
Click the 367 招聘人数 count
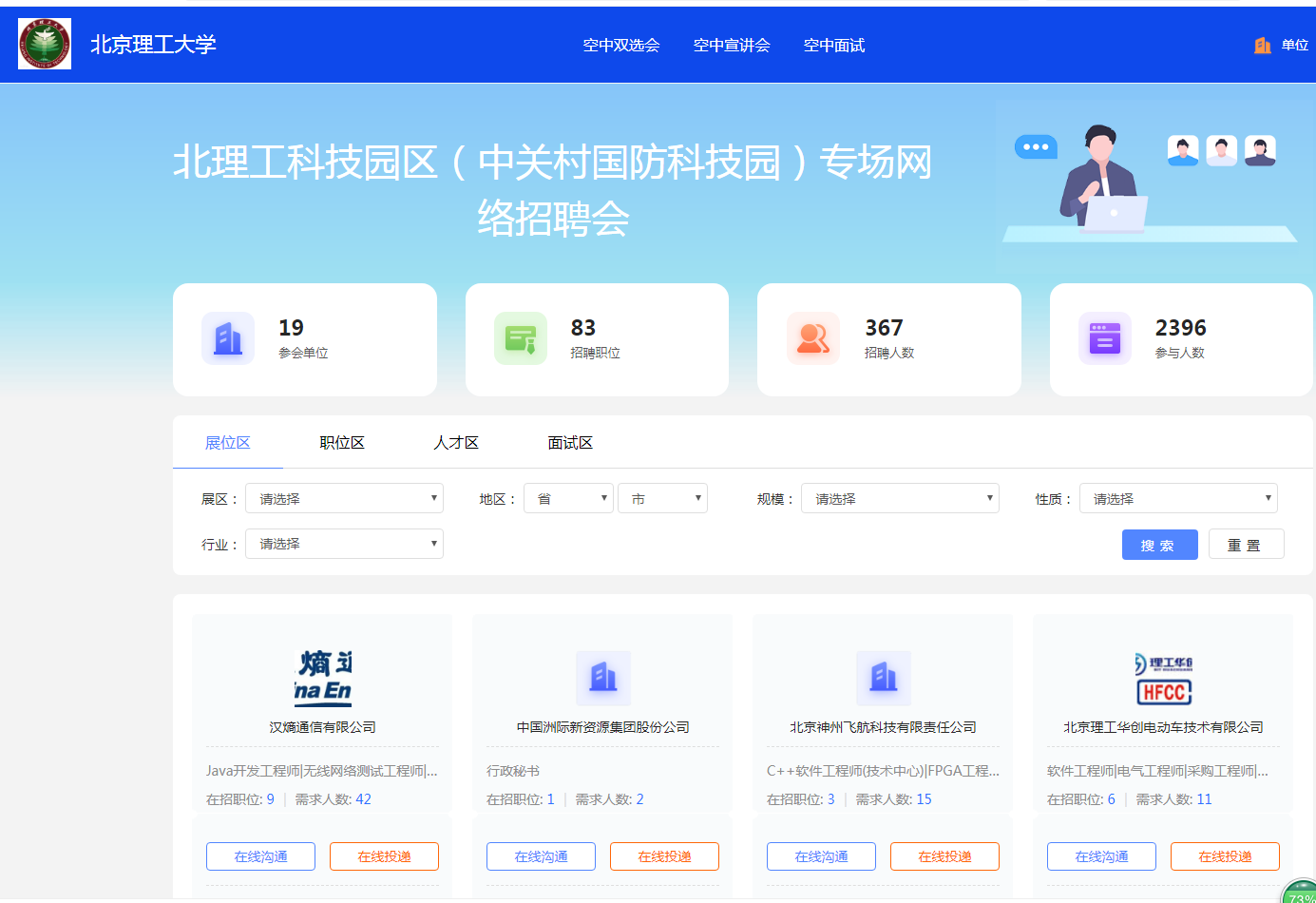[x=884, y=328]
